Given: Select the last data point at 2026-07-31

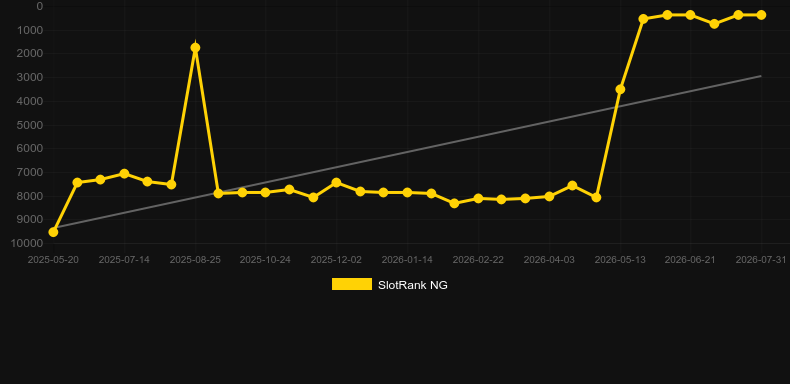Looking at the screenshot, I should [x=761, y=15].
